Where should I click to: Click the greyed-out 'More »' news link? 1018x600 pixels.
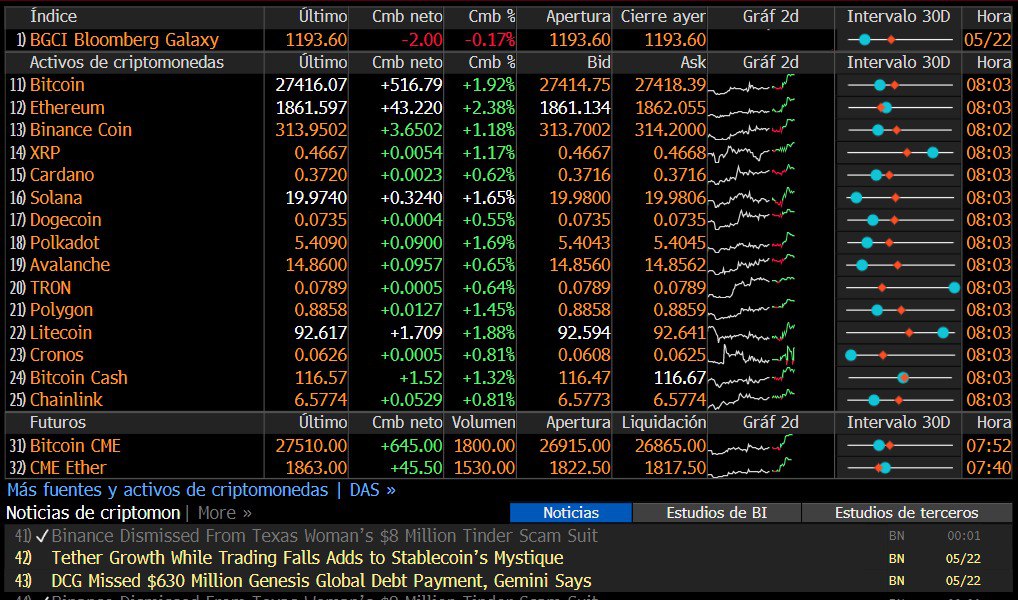point(225,513)
